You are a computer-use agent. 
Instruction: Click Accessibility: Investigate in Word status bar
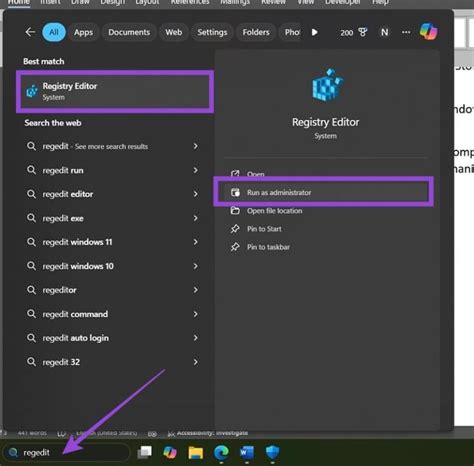[208, 433]
